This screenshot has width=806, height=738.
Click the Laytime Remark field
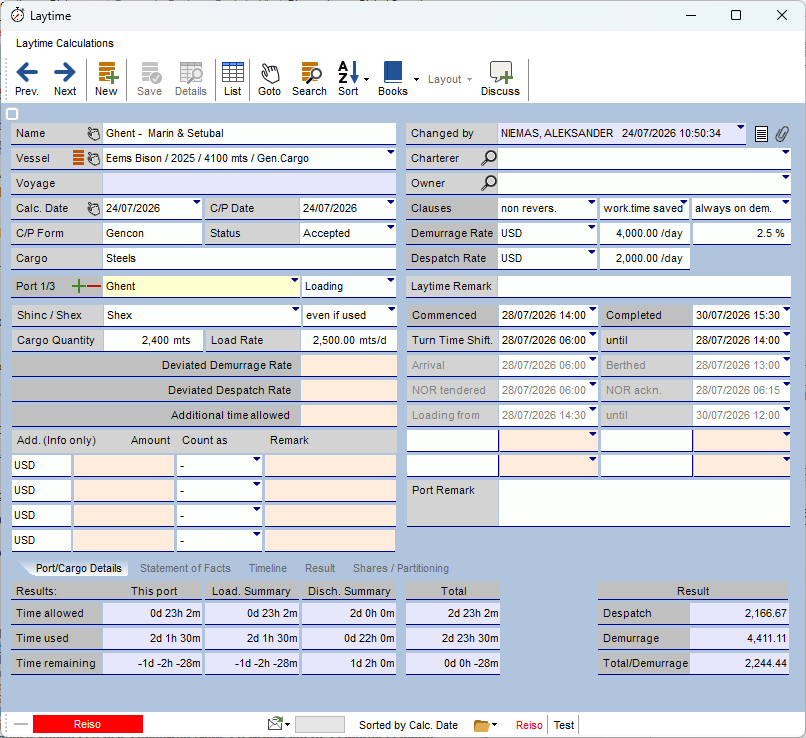click(644, 286)
